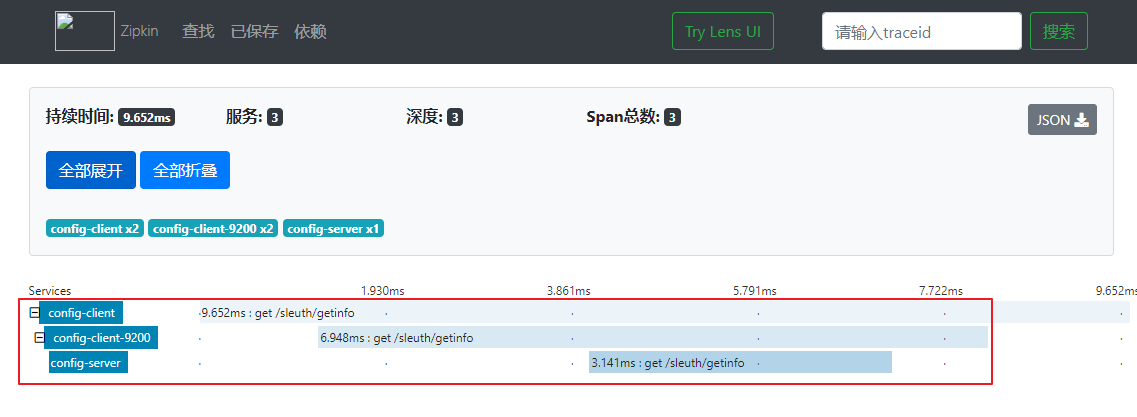
Task: Click the 服务 count badge
Action: 275,117
